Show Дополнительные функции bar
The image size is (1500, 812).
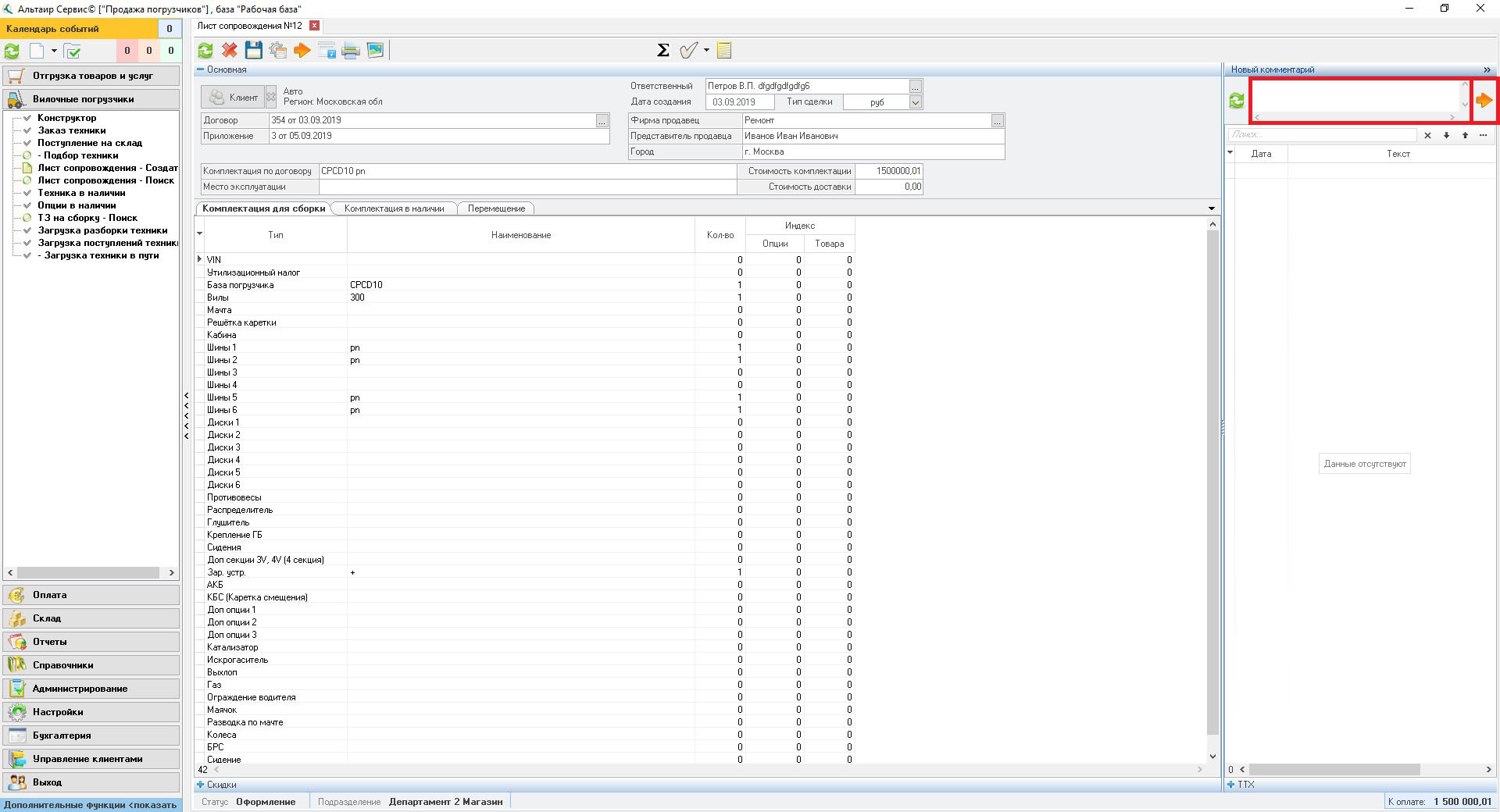pos(91,805)
